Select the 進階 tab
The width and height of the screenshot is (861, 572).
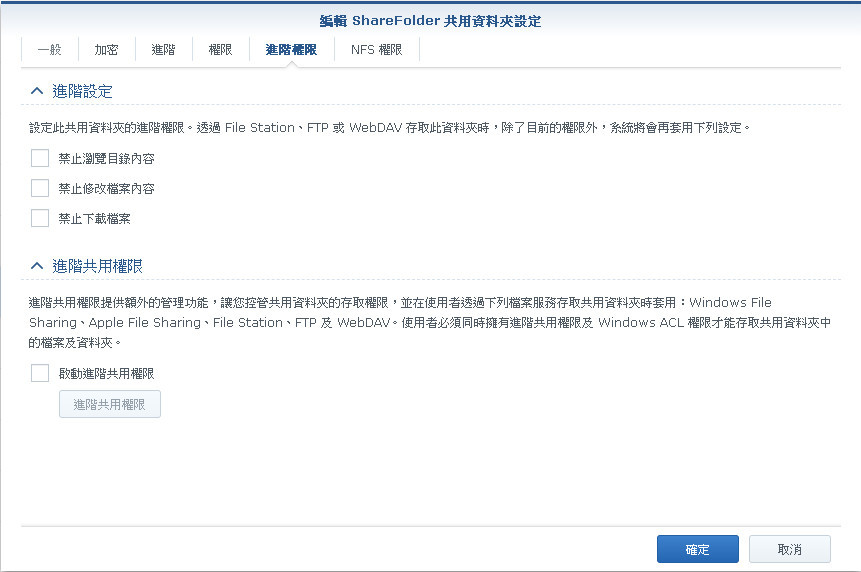tap(164, 50)
